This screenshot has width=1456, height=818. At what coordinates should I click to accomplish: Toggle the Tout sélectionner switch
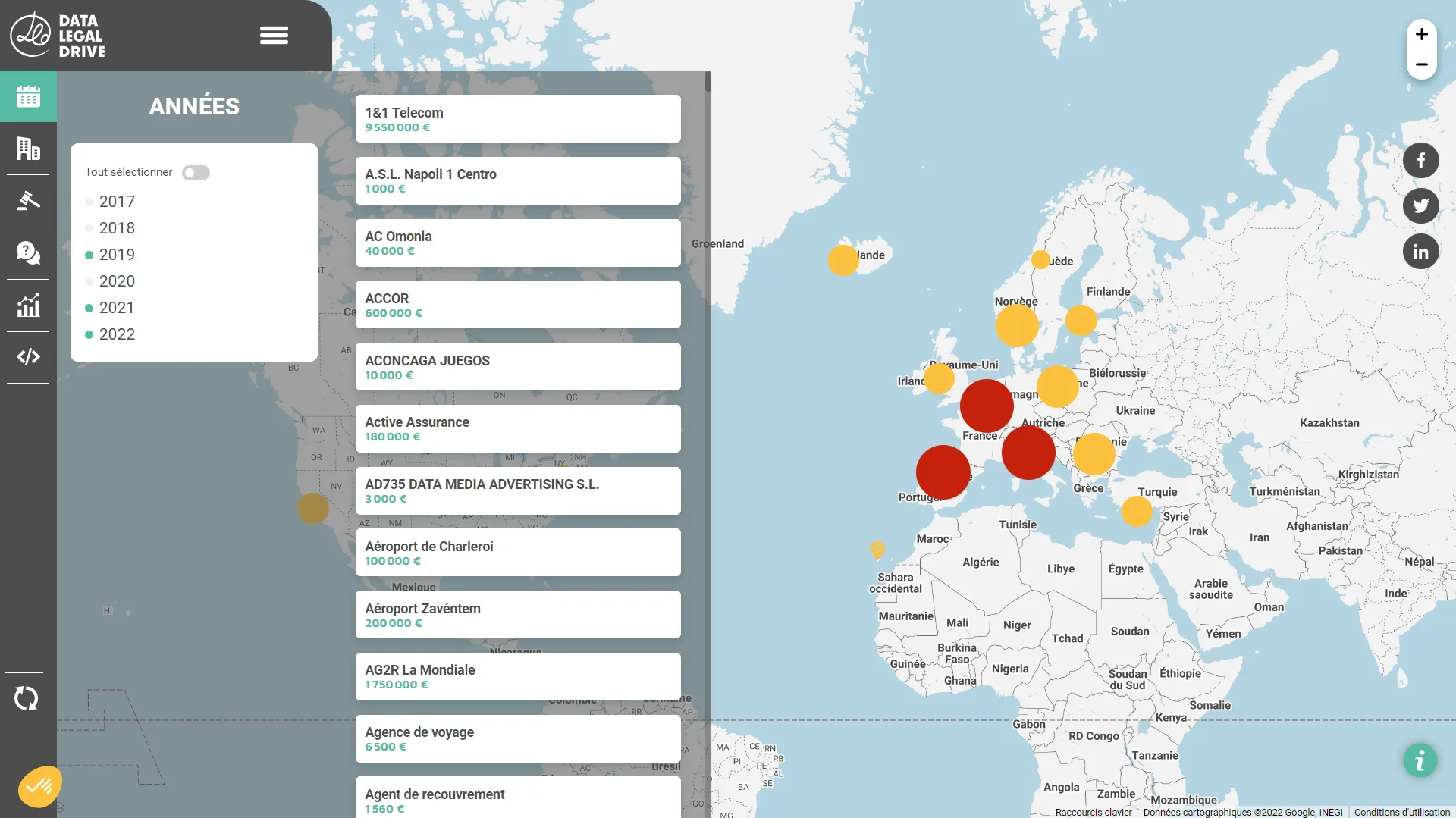[196, 173]
